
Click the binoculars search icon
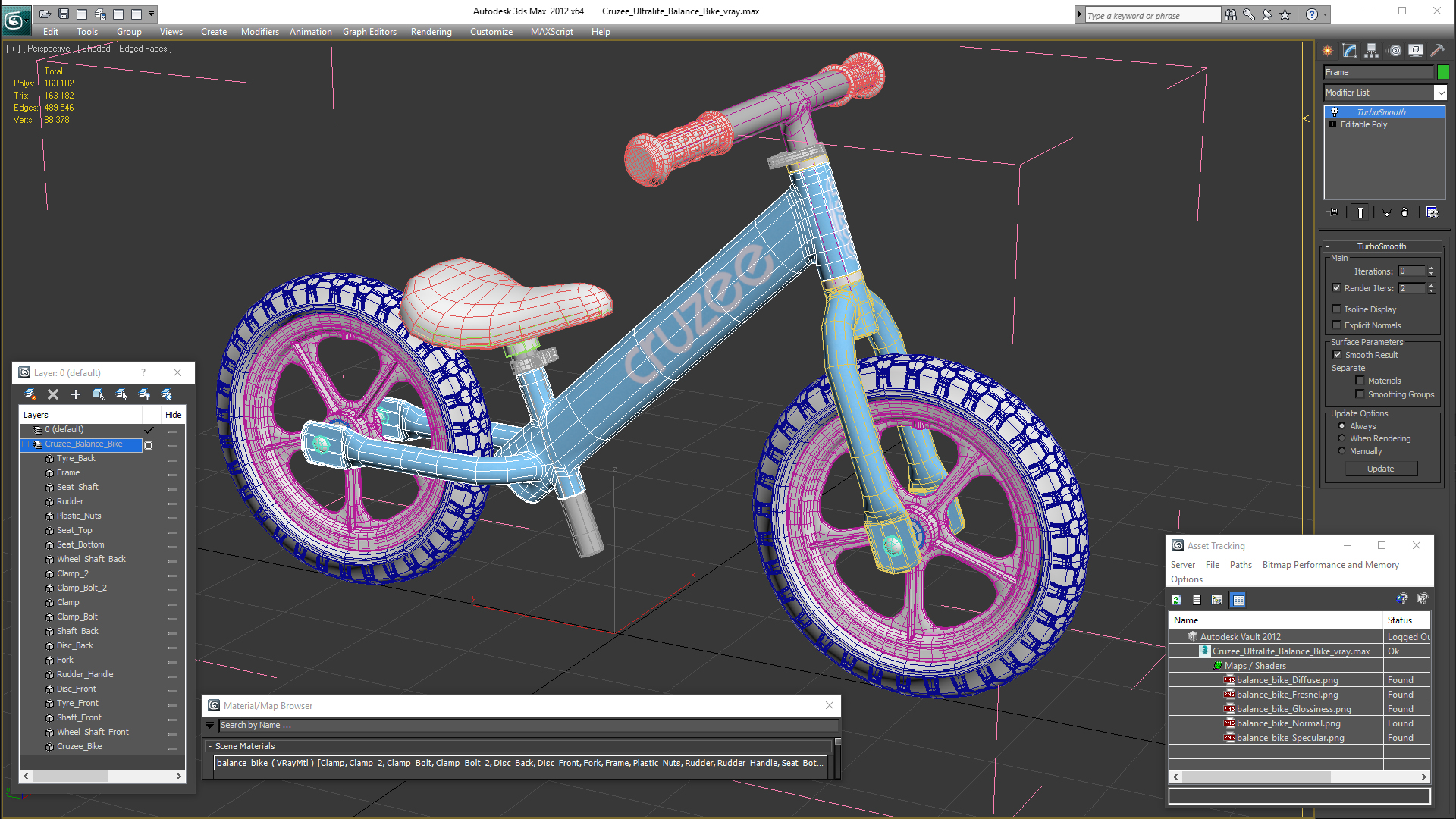click(1231, 14)
